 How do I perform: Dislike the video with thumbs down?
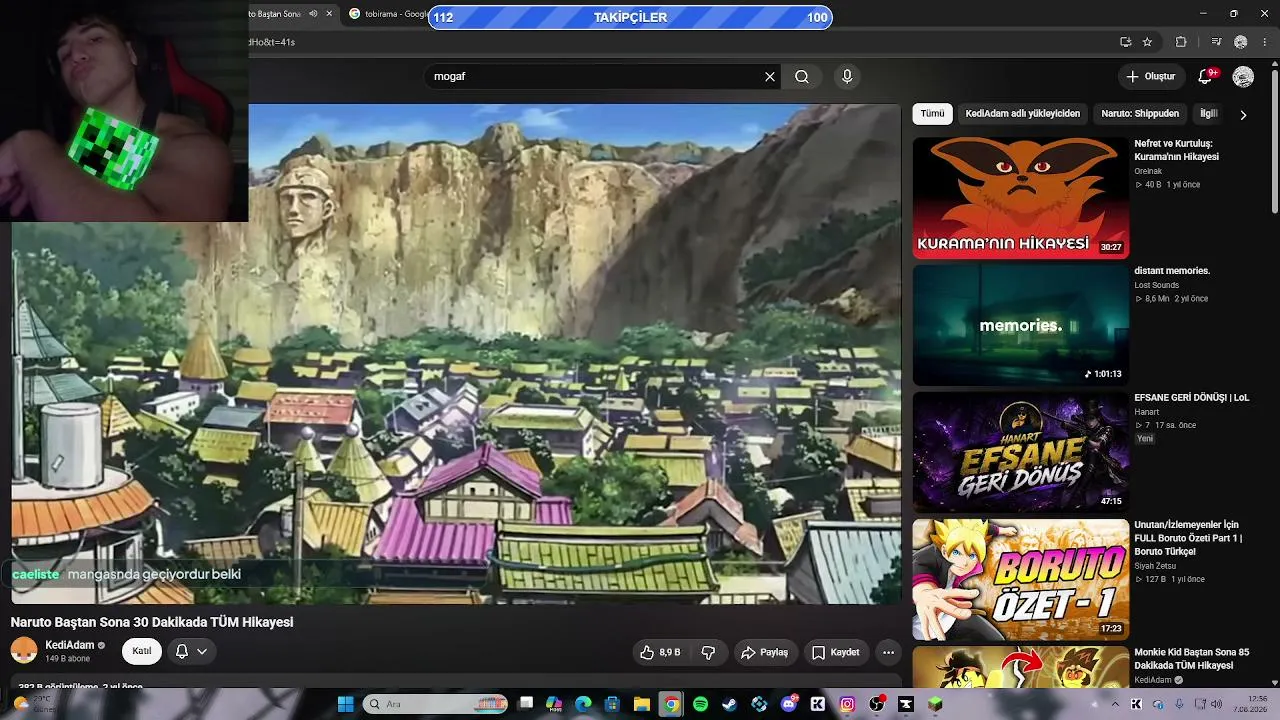click(x=708, y=652)
